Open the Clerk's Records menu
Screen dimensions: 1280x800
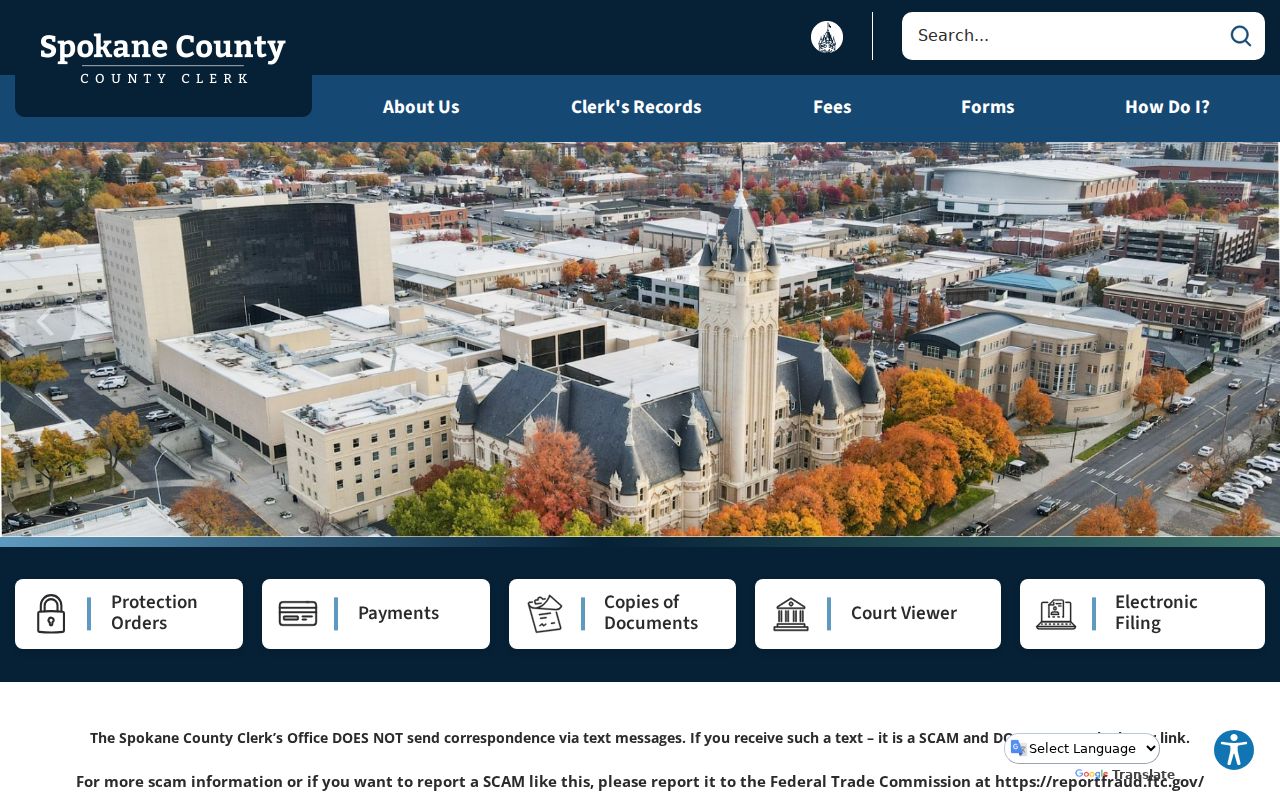click(636, 107)
